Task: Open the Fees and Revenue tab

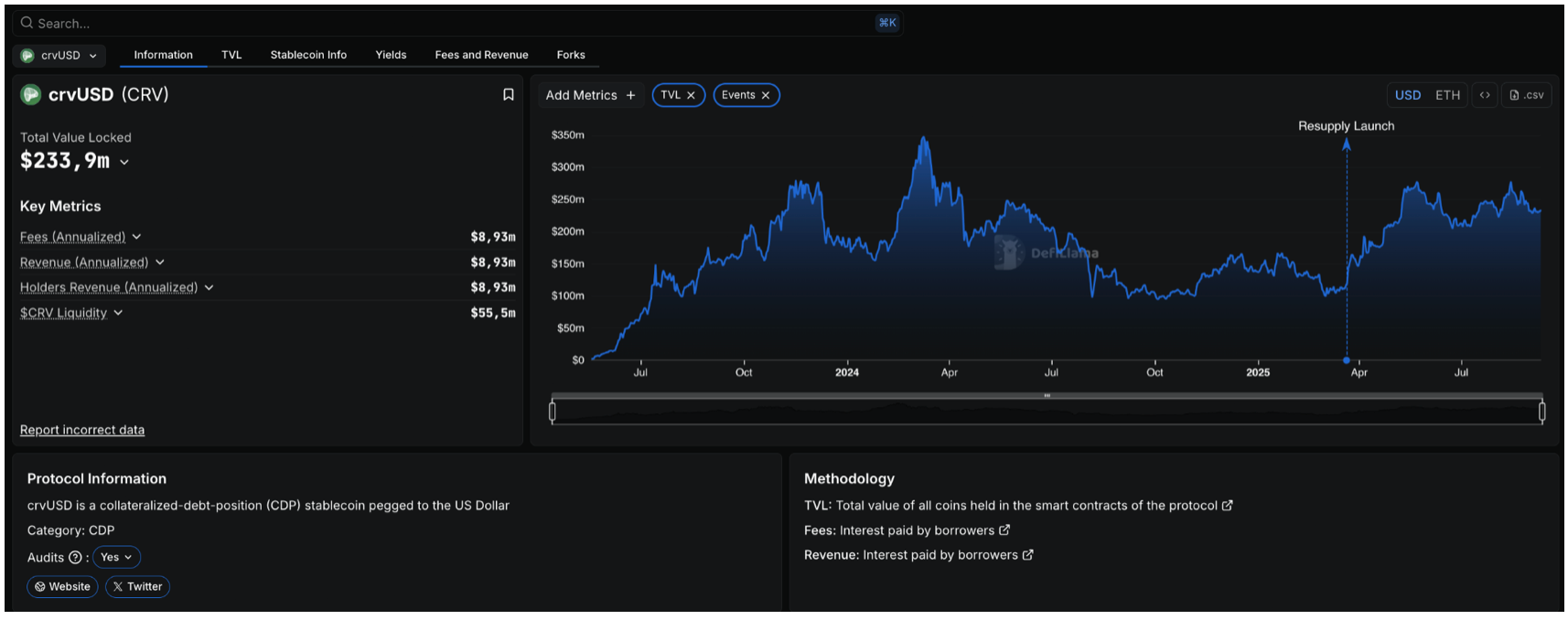Action: coord(481,55)
